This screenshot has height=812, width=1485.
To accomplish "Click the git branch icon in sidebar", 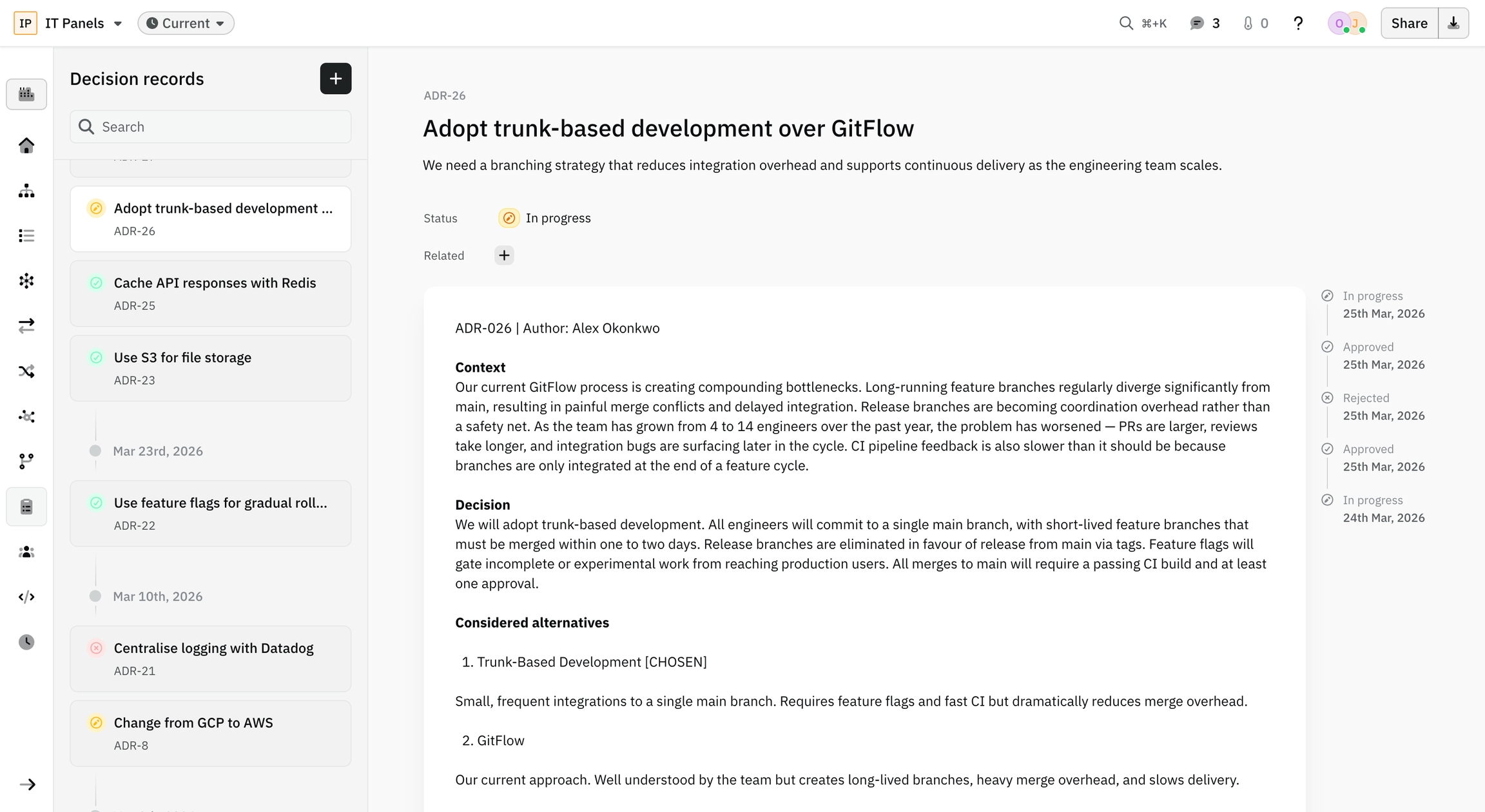I will pos(26,461).
